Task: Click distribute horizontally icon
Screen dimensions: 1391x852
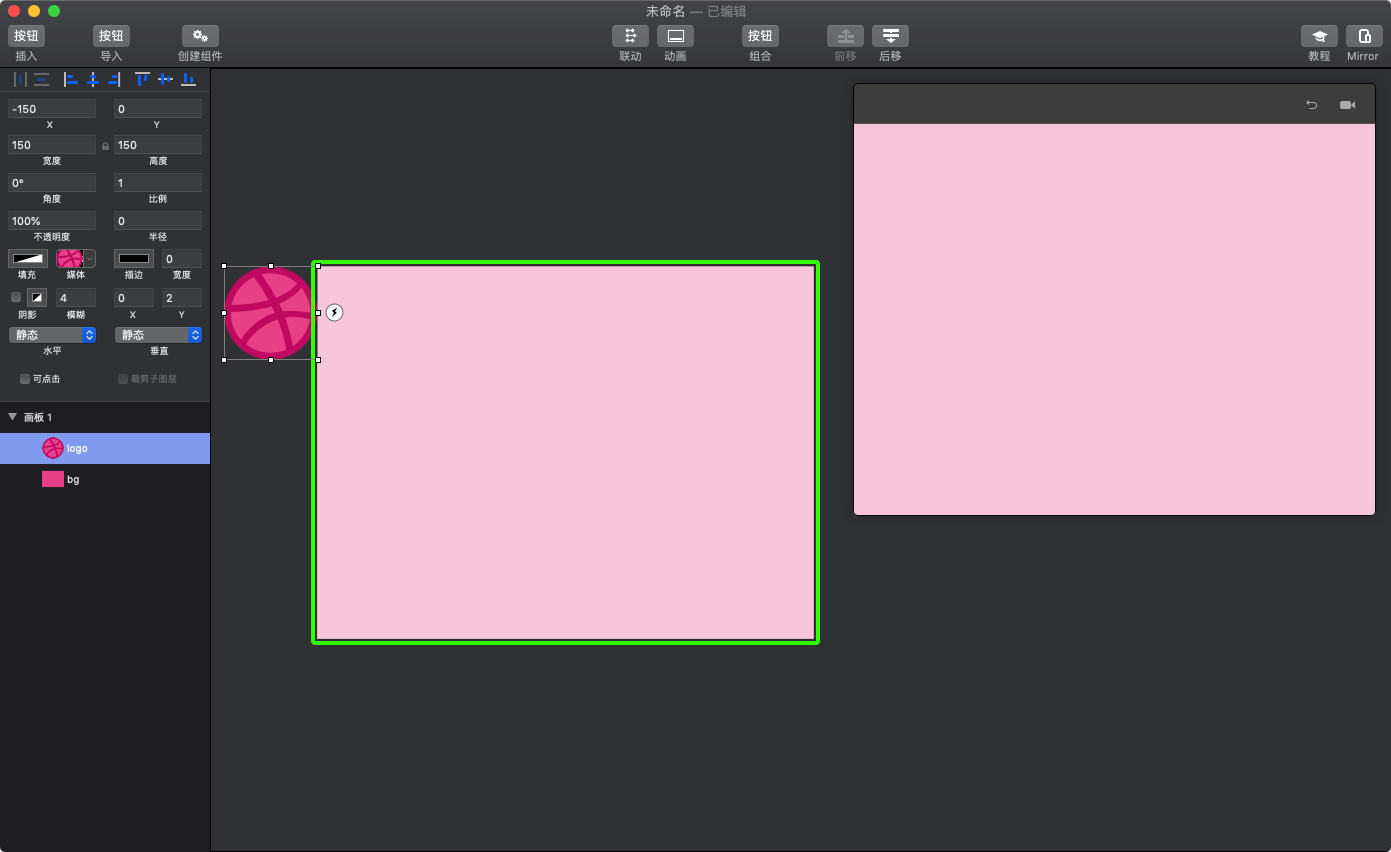Action: [20, 79]
